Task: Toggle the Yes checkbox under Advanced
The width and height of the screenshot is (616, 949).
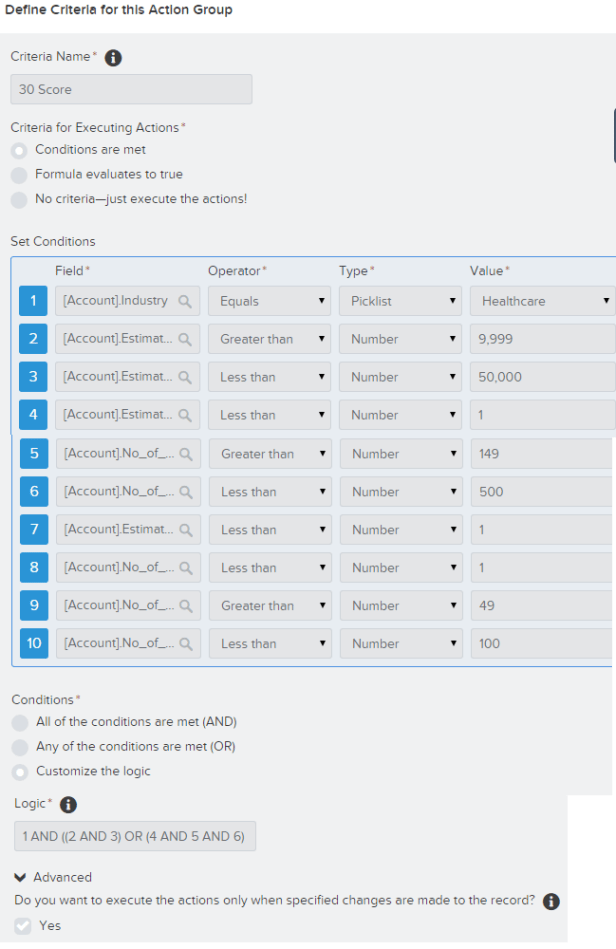Action: click(23, 926)
